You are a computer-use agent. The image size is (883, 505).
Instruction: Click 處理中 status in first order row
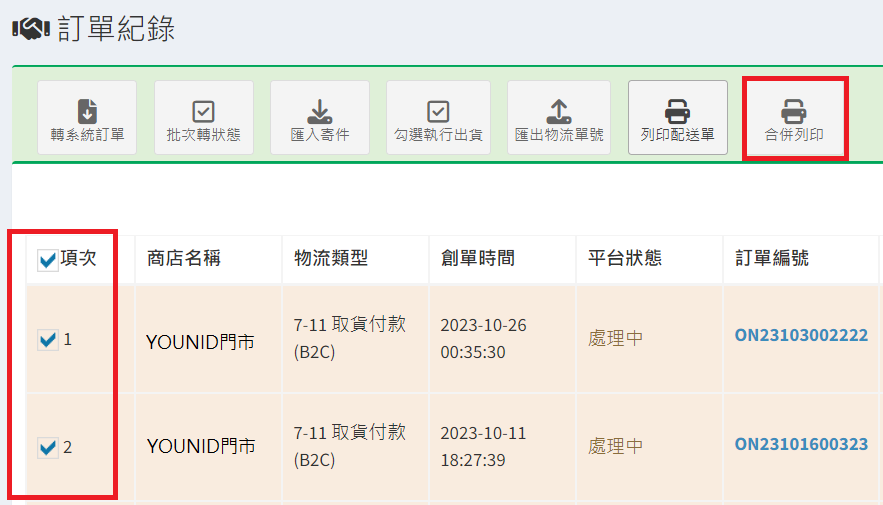click(x=615, y=338)
